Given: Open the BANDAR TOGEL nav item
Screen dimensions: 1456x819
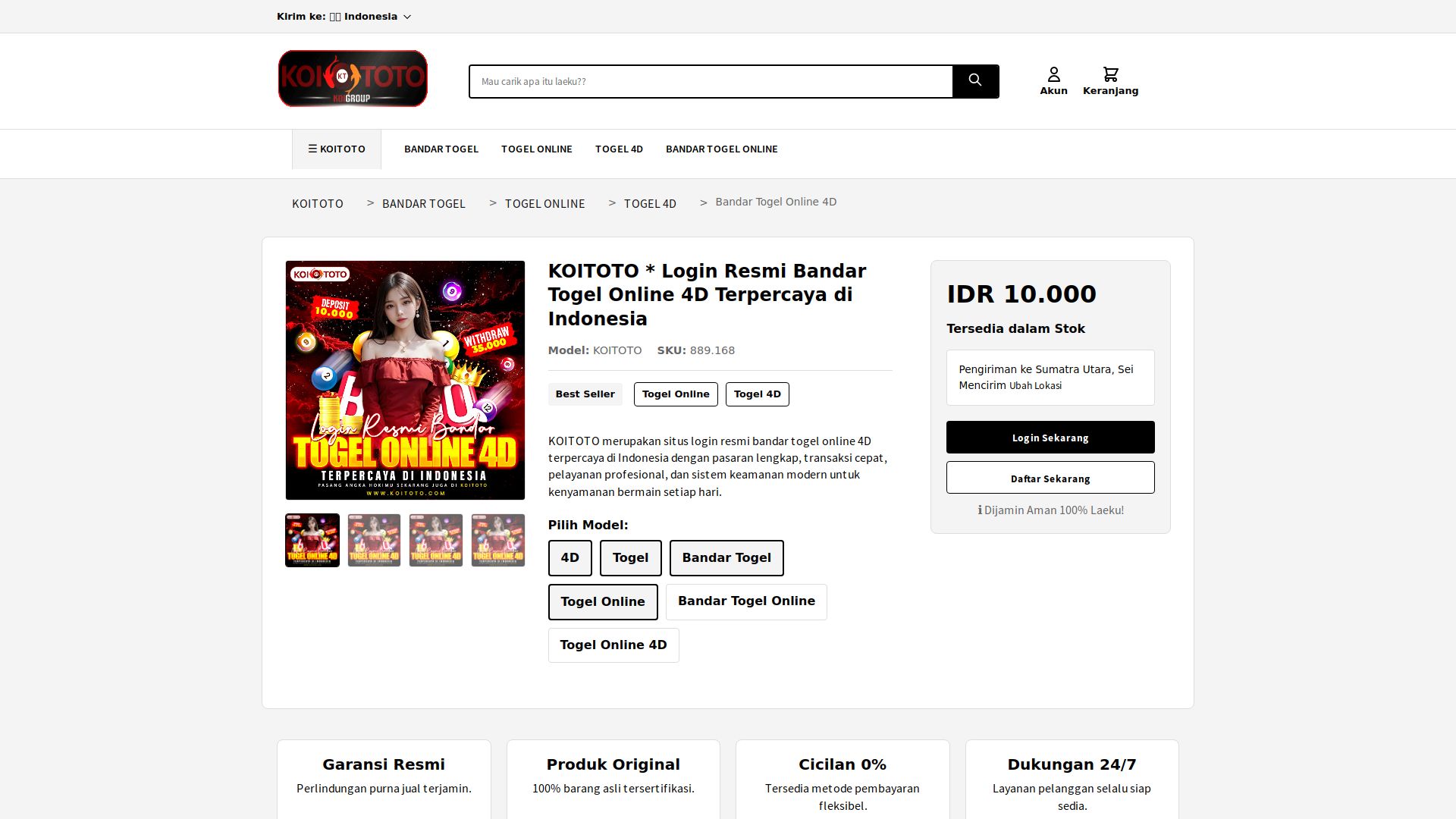Looking at the screenshot, I should pos(441,149).
